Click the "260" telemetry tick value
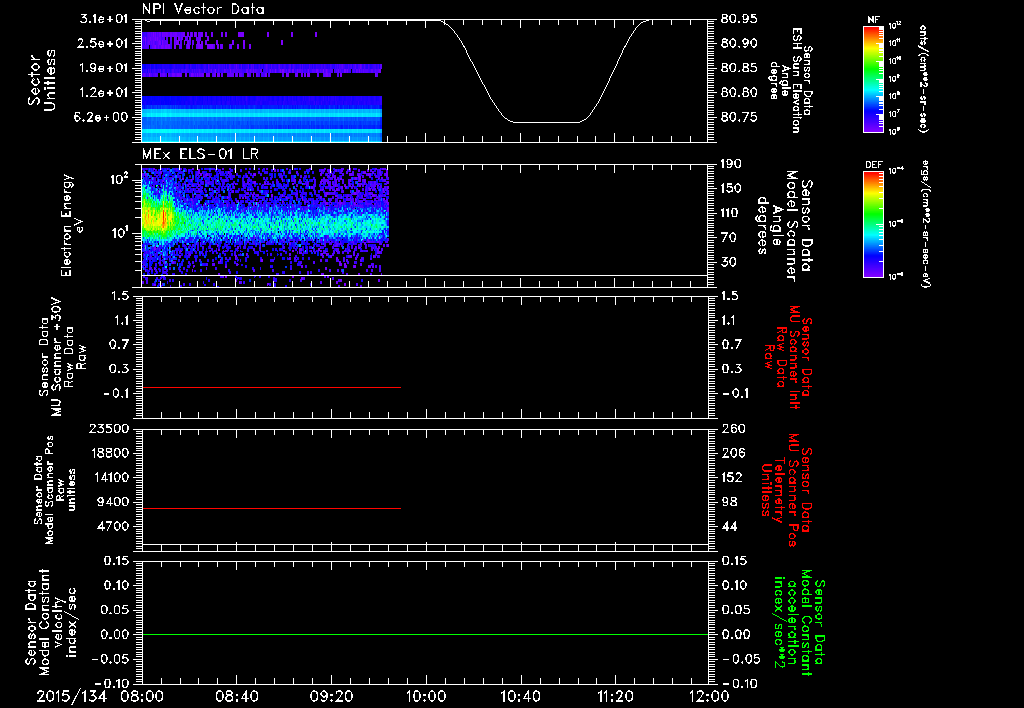 [x=731, y=428]
